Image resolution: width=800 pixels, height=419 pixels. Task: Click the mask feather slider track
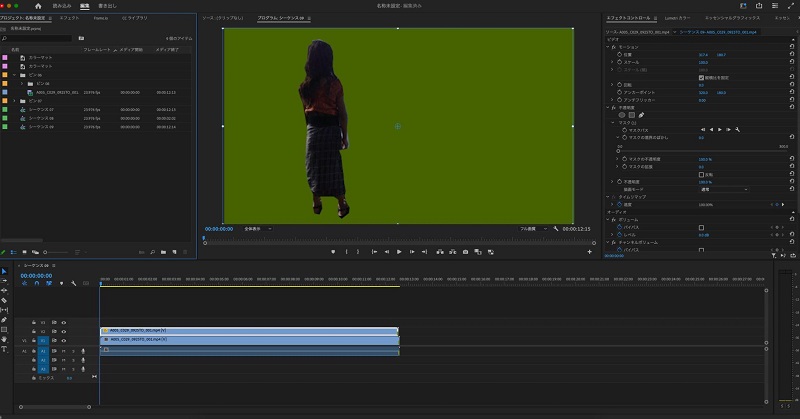coord(703,151)
